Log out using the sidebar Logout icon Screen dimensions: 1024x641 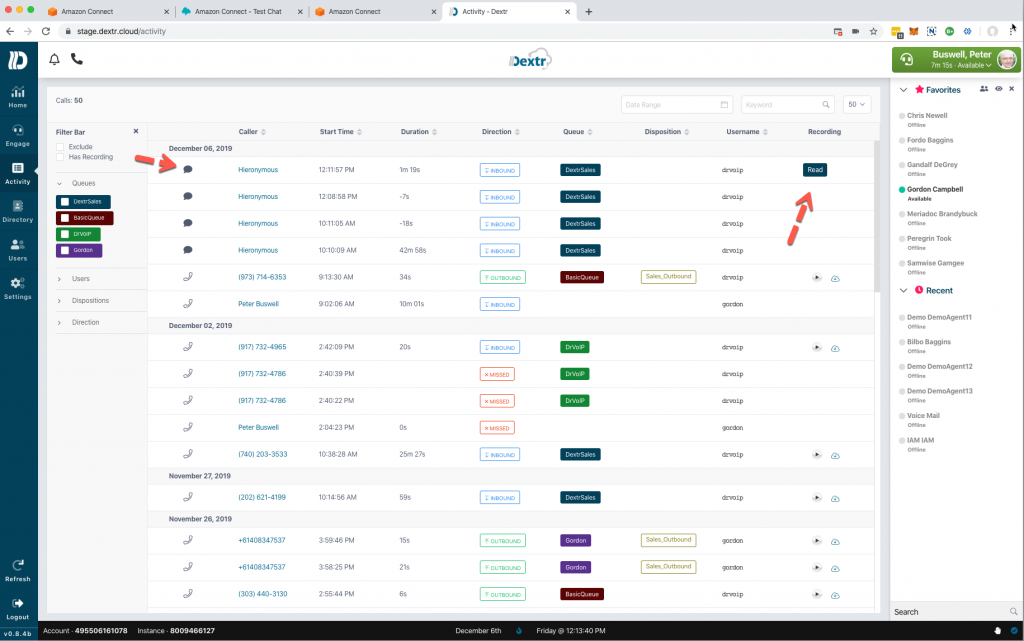pyautogui.click(x=18, y=608)
